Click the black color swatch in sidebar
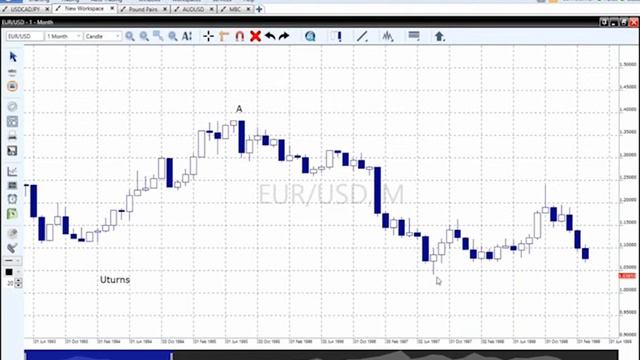 9,272
